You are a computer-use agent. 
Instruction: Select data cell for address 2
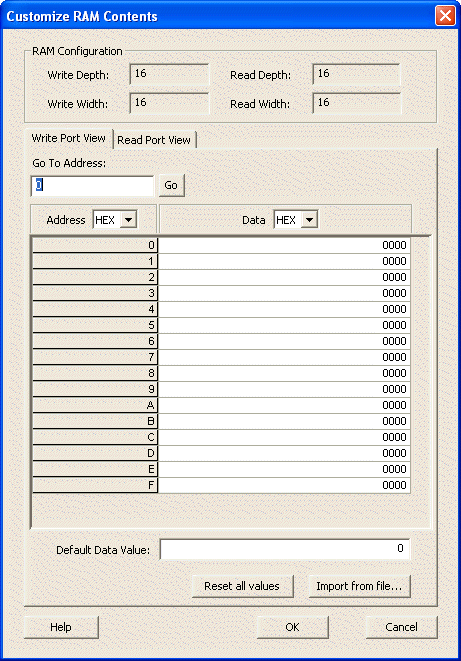[x=284, y=277]
